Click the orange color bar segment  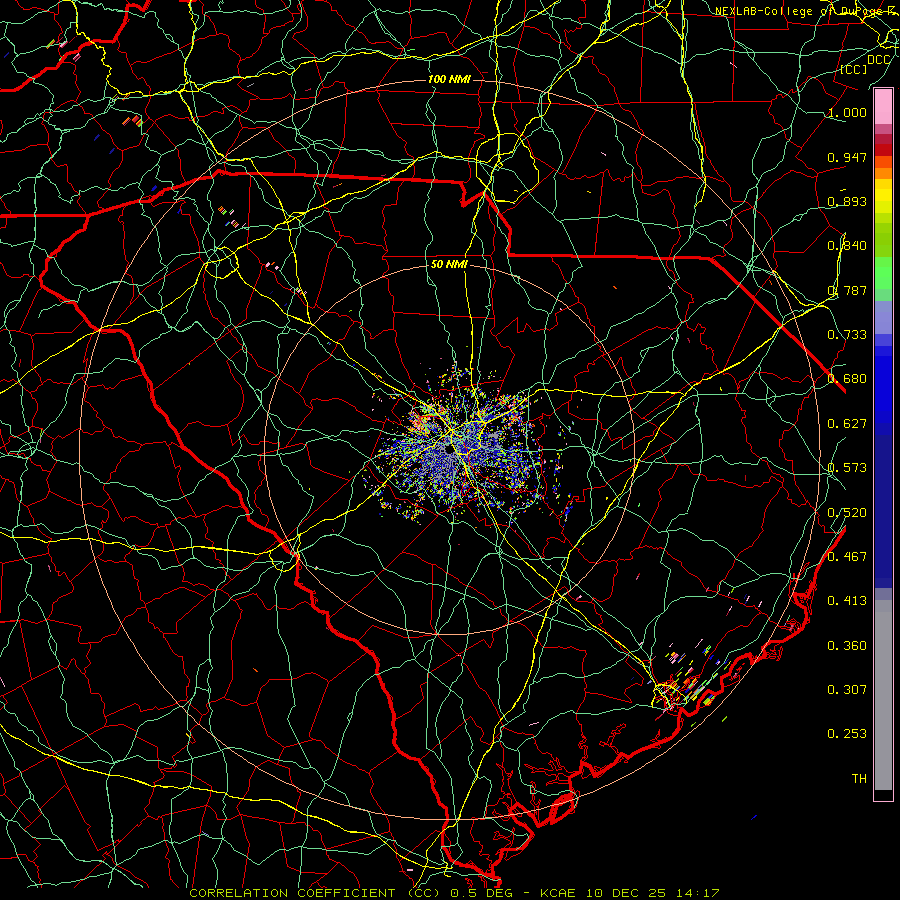[x=883, y=173]
